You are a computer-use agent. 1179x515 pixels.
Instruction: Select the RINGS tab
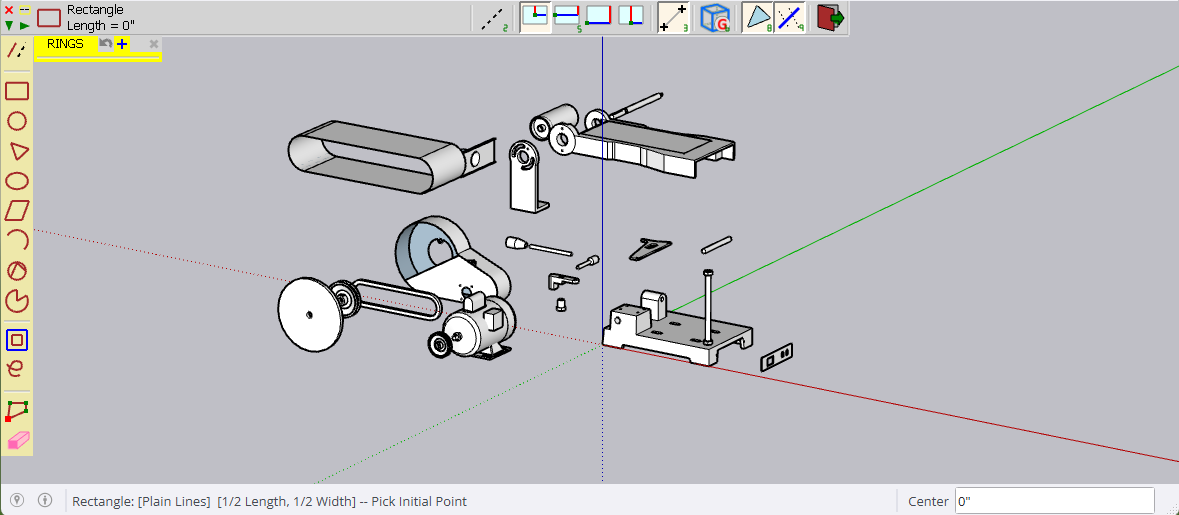tap(65, 44)
